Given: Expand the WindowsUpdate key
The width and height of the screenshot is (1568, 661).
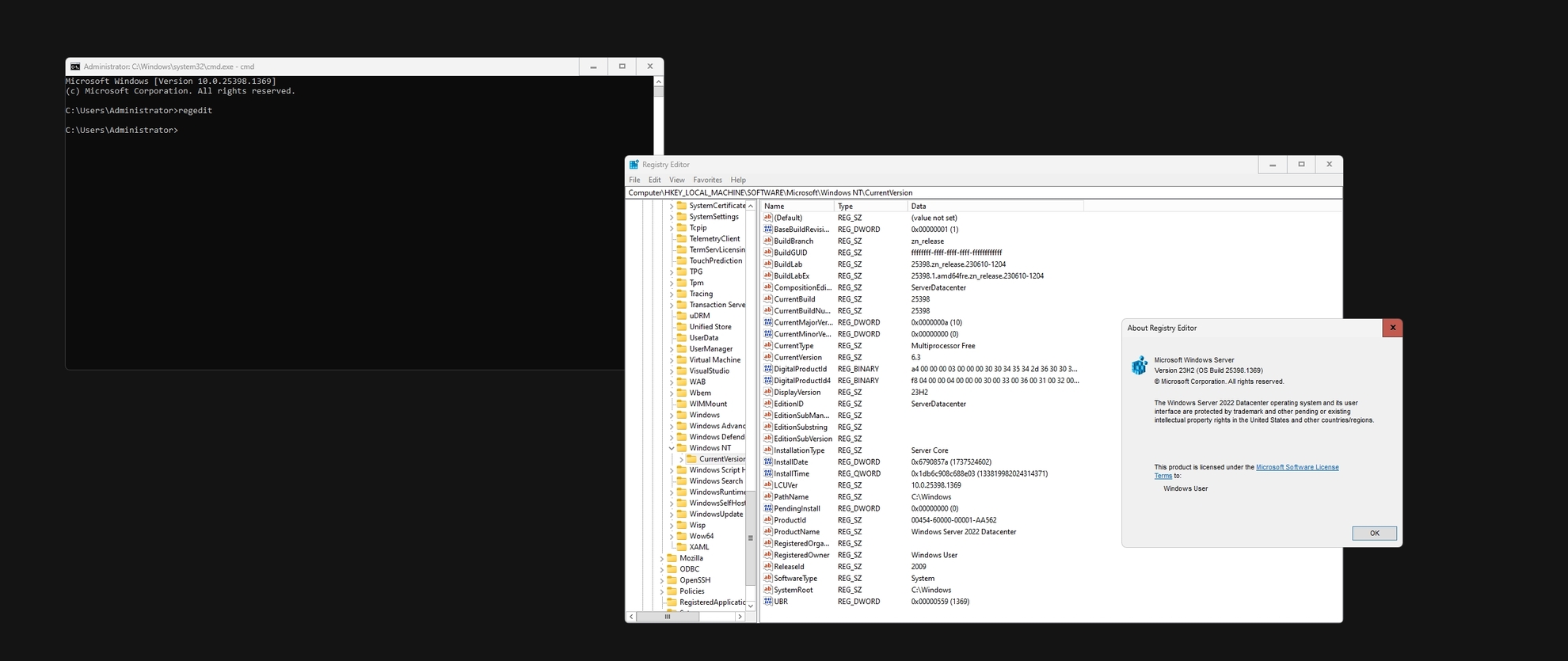Looking at the screenshot, I should coord(672,515).
